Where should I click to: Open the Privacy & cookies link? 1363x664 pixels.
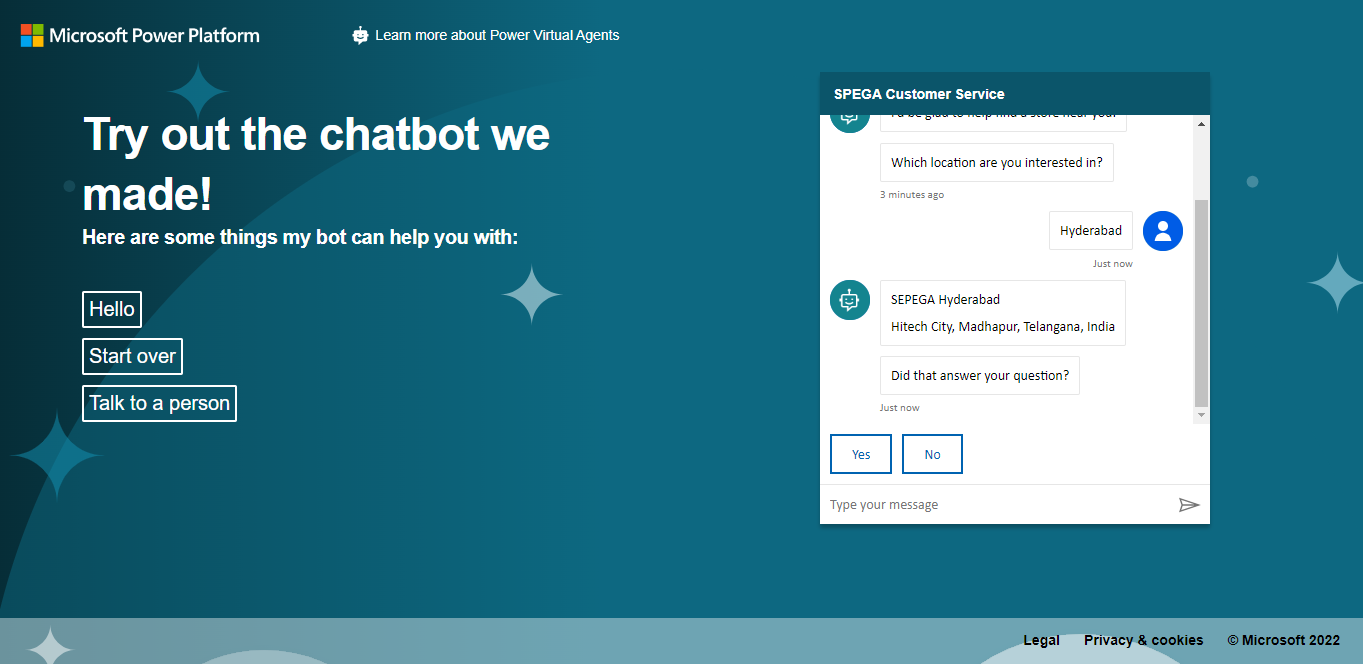click(1143, 640)
